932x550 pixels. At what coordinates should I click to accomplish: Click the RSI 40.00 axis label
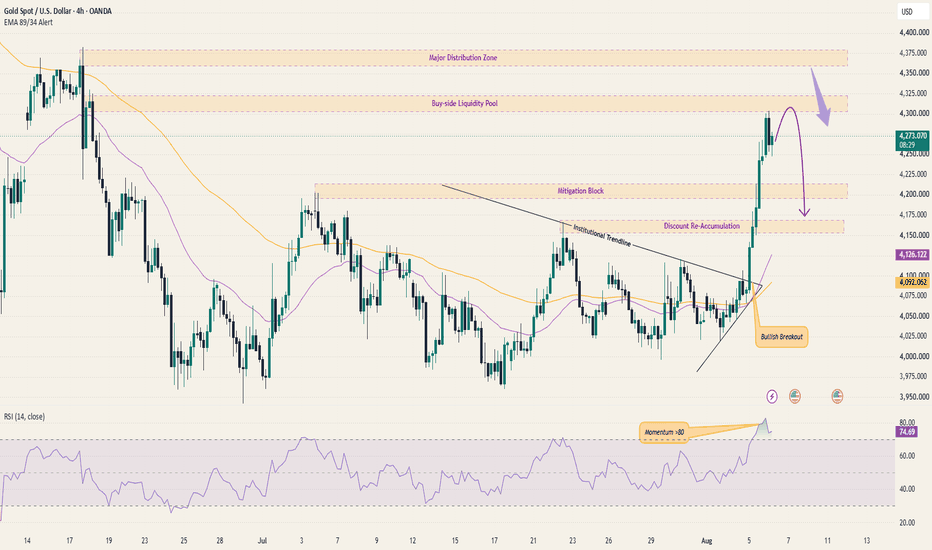point(907,489)
